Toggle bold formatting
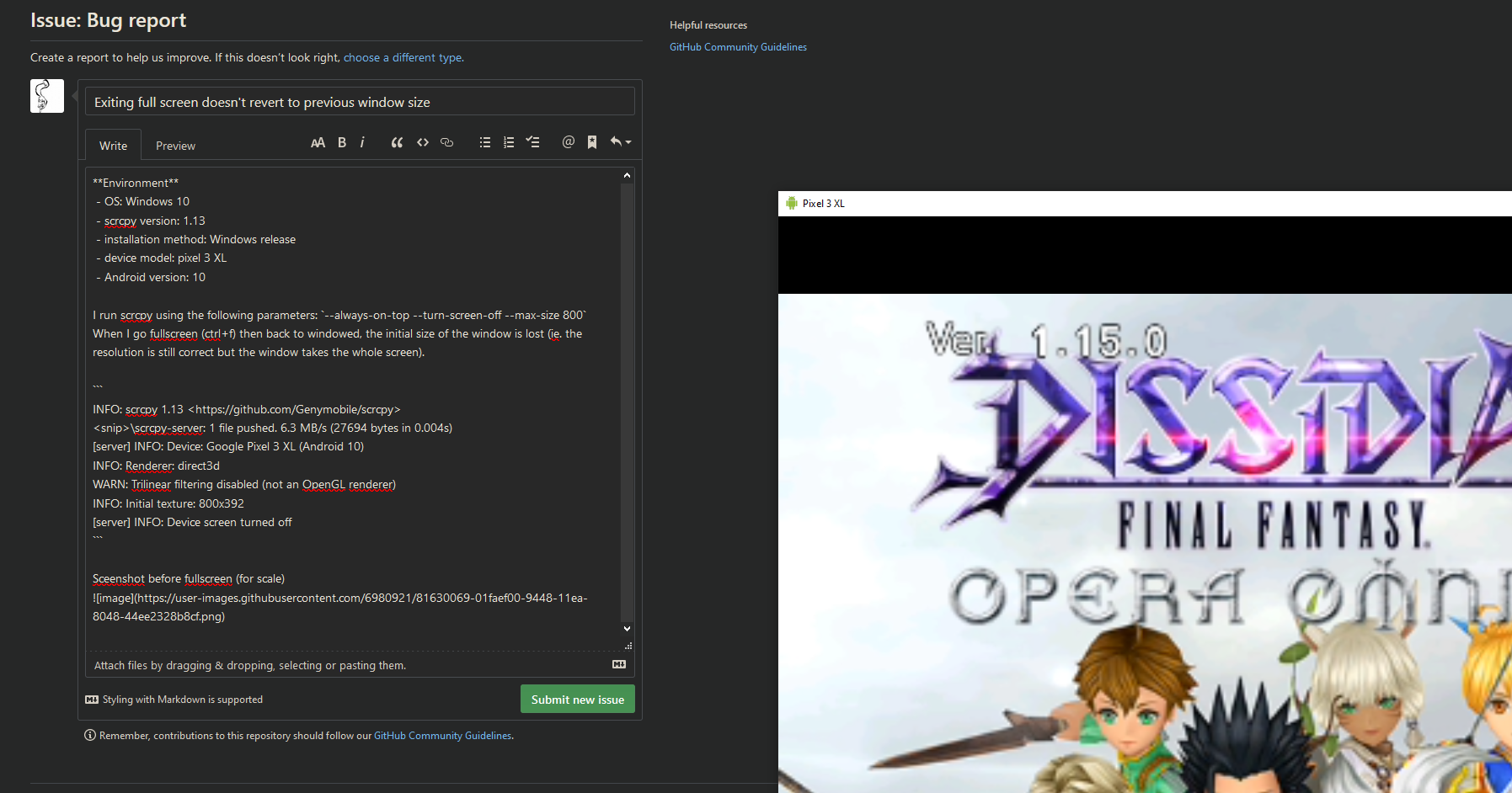 click(x=342, y=142)
